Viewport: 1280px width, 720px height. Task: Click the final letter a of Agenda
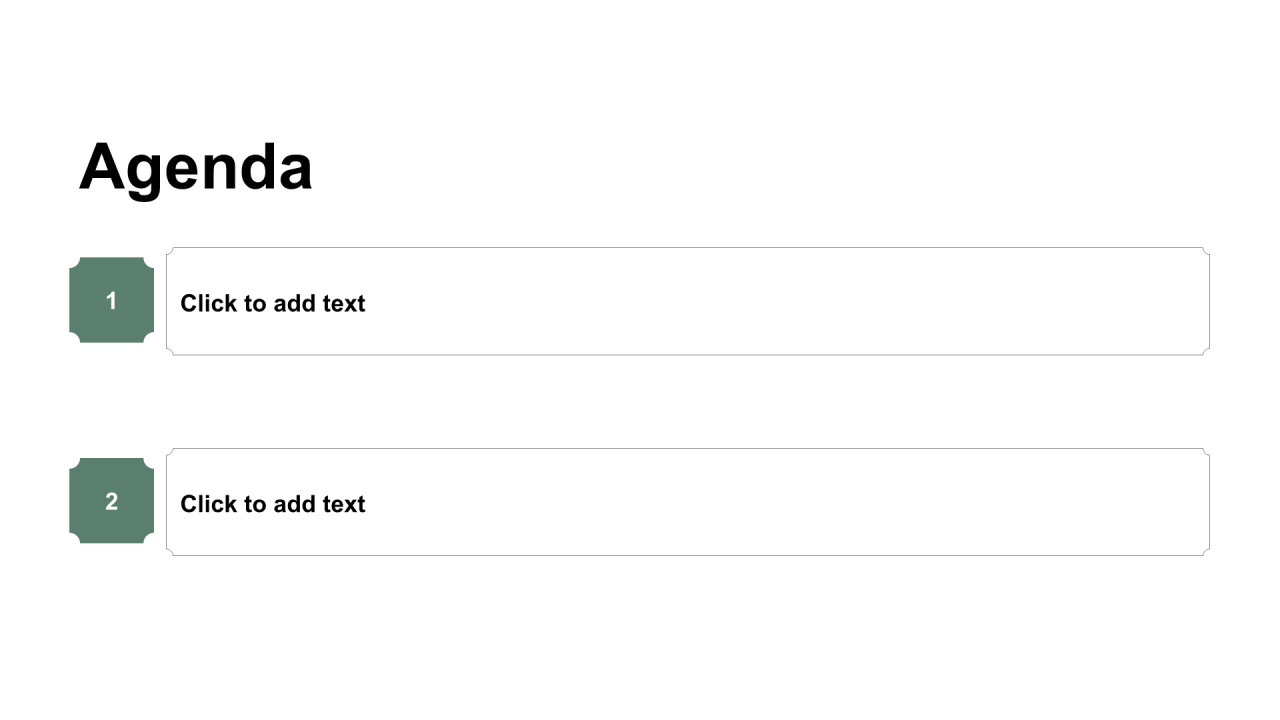click(294, 174)
